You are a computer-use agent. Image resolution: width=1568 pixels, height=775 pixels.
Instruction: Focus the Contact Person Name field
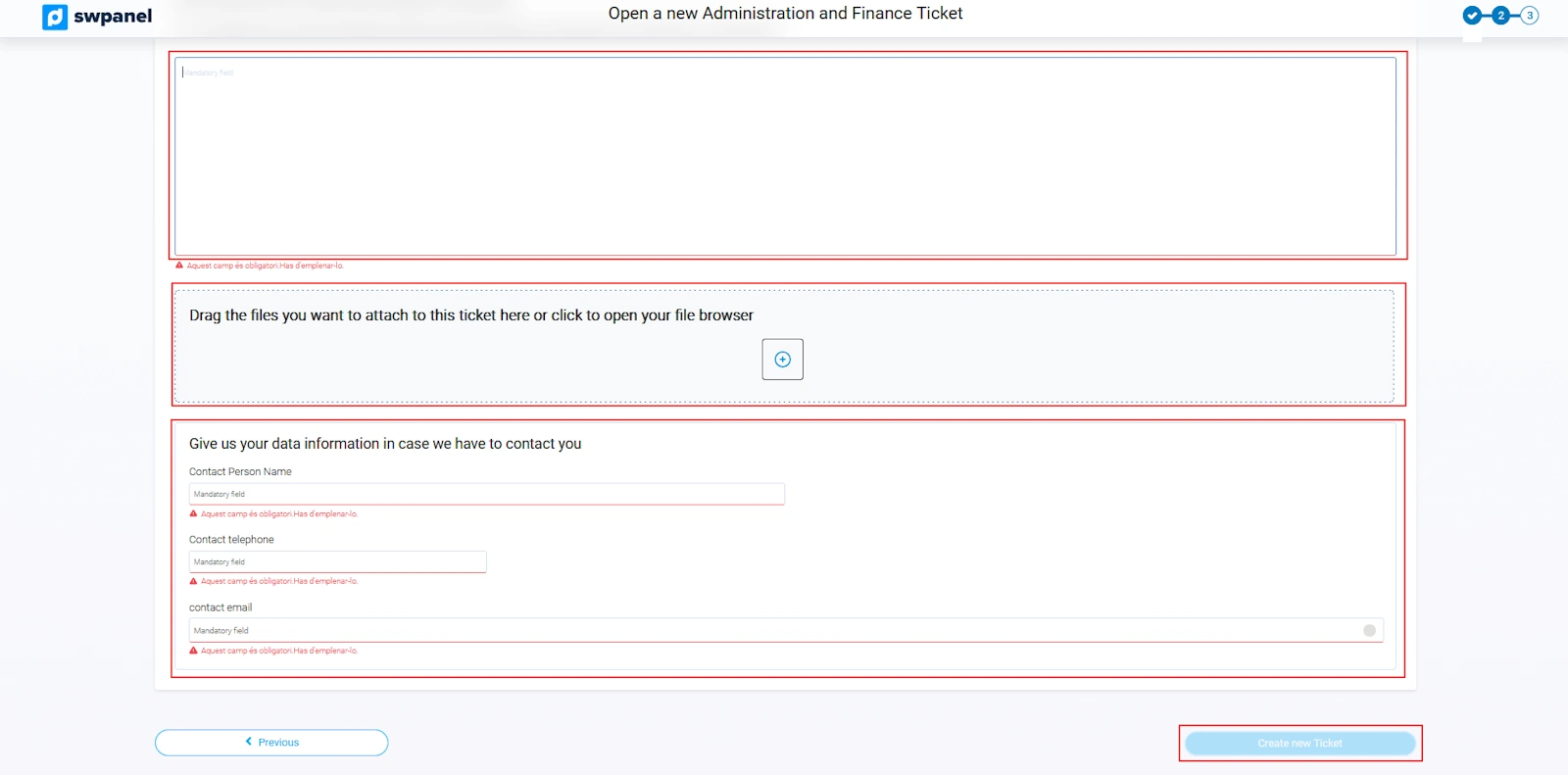(486, 495)
